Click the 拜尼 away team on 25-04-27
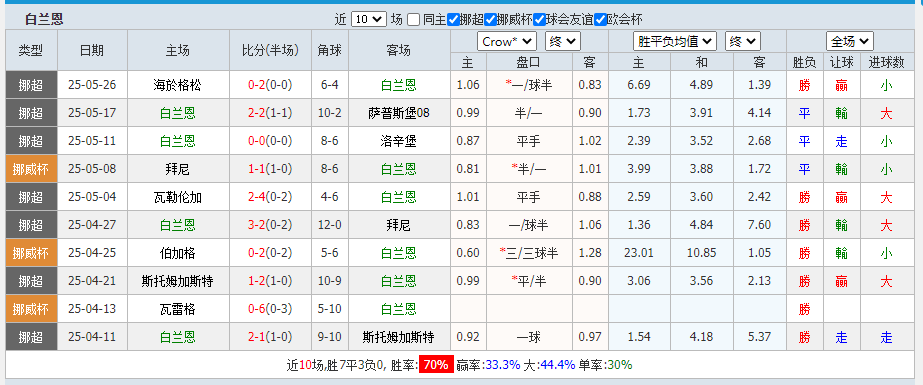The height and width of the screenshot is (385, 923). pyautogui.click(x=399, y=225)
